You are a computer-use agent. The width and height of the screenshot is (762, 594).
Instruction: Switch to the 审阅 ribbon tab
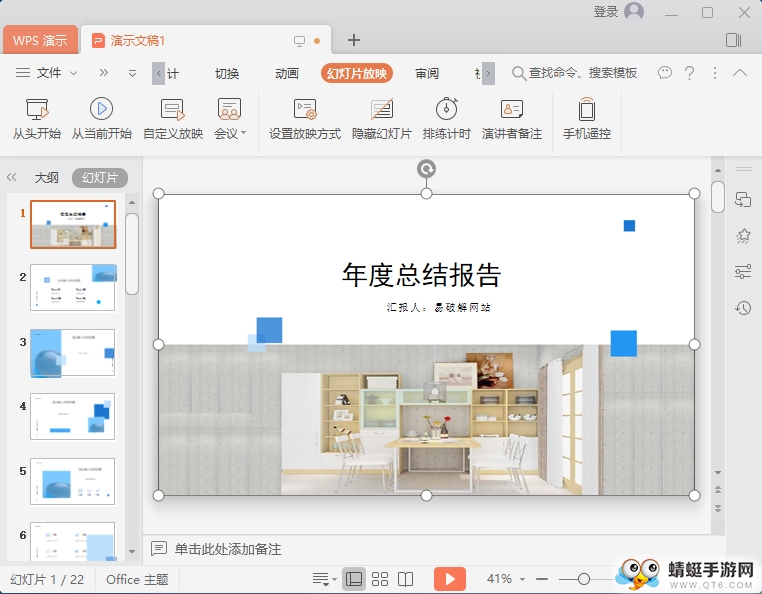427,73
